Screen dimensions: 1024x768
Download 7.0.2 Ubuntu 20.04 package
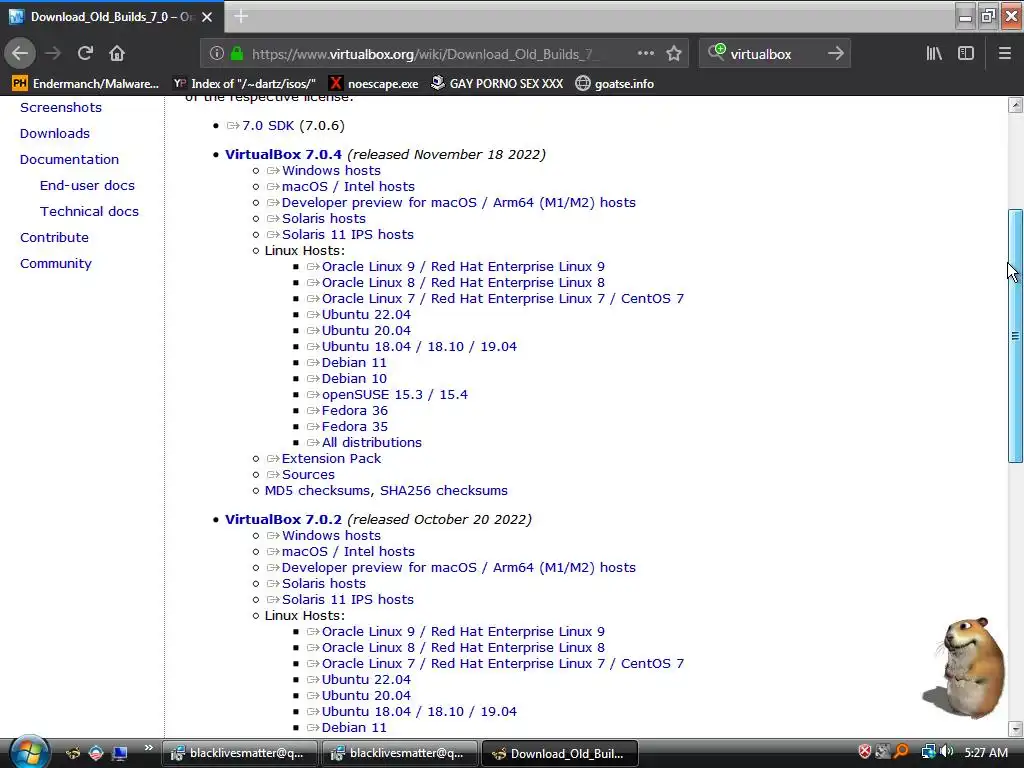[x=366, y=696]
